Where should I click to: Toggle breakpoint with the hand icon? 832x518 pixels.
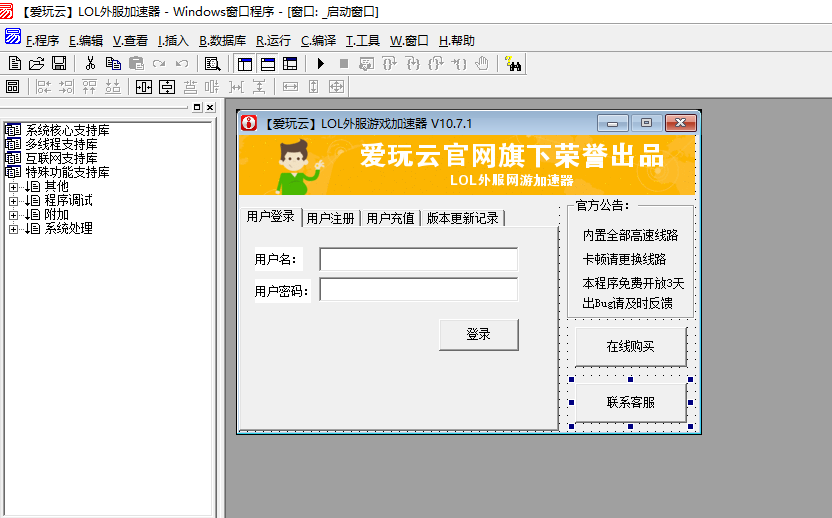(482, 64)
